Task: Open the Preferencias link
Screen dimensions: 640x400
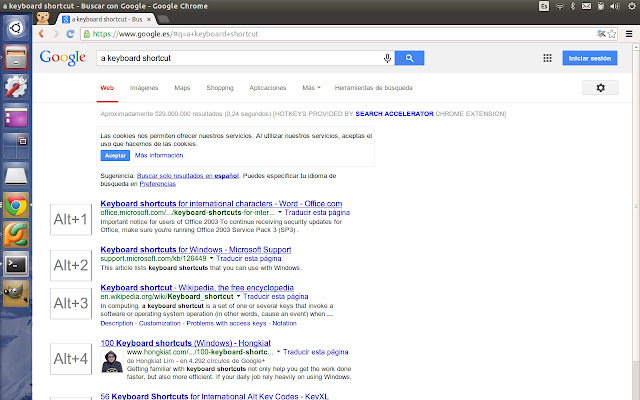Action: coord(158,184)
